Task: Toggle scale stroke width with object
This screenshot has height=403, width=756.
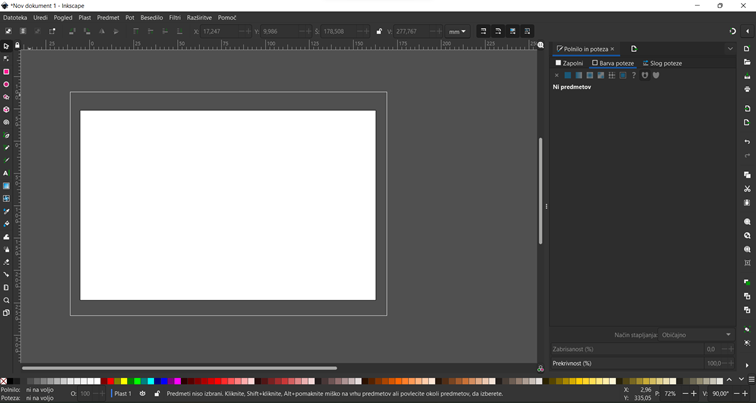Action: point(484,31)
